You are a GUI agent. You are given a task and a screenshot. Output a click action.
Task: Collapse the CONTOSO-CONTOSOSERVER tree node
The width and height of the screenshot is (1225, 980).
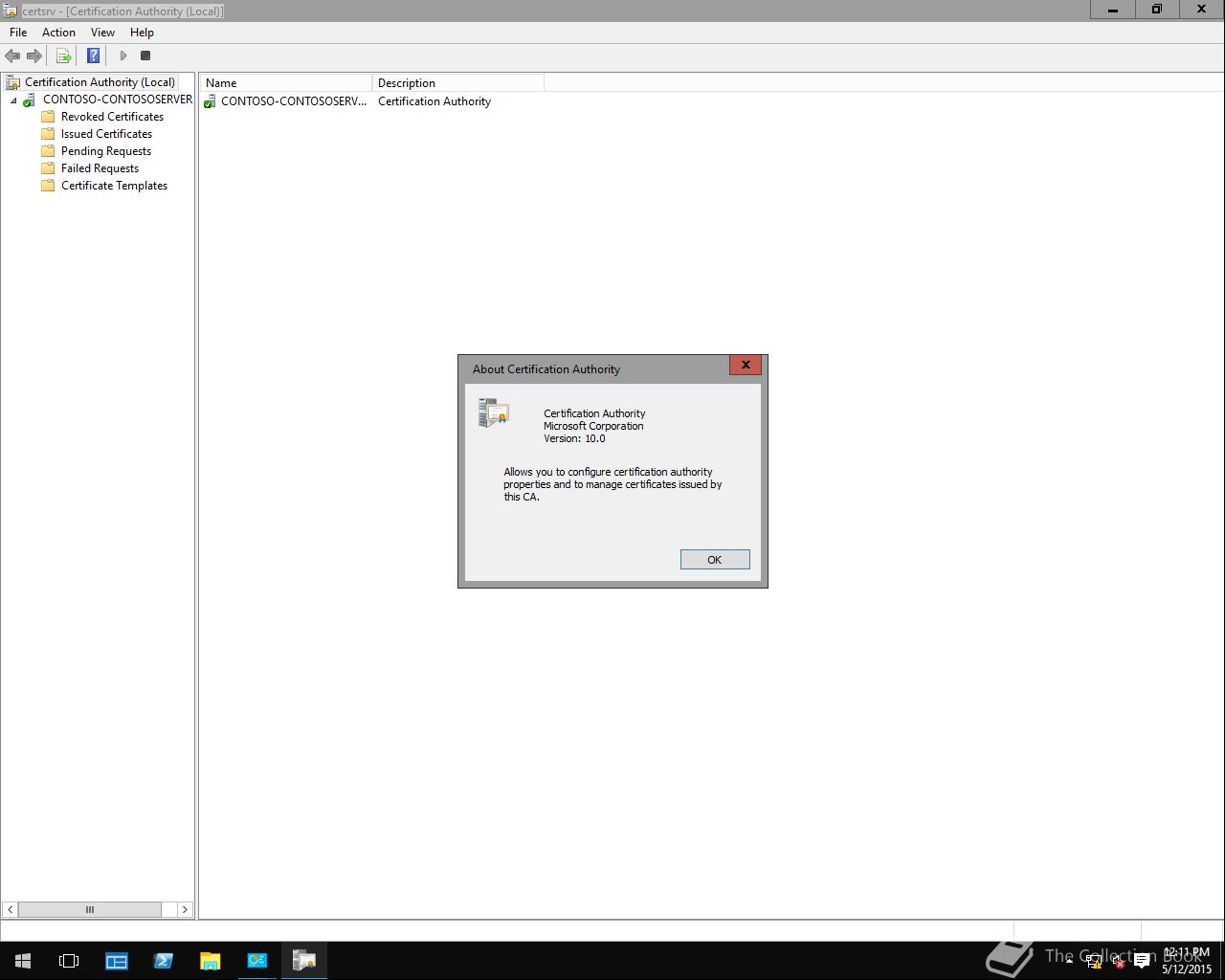pos(13,100)
